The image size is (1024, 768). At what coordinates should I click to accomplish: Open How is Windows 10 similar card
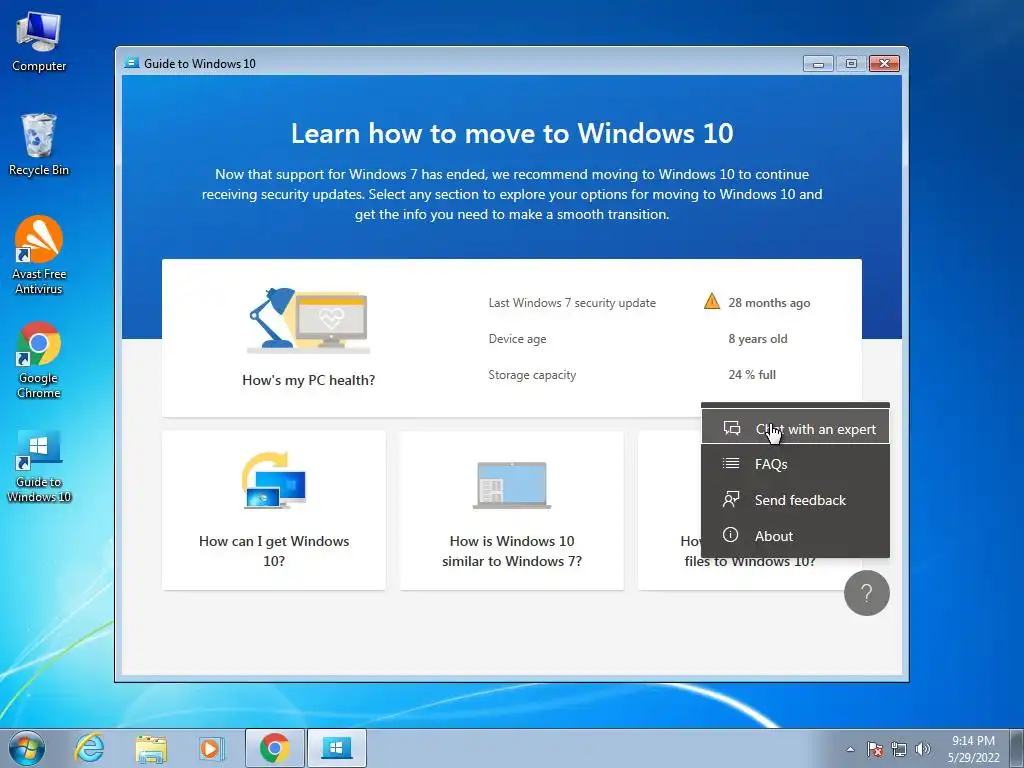click(x=511, y=510)
